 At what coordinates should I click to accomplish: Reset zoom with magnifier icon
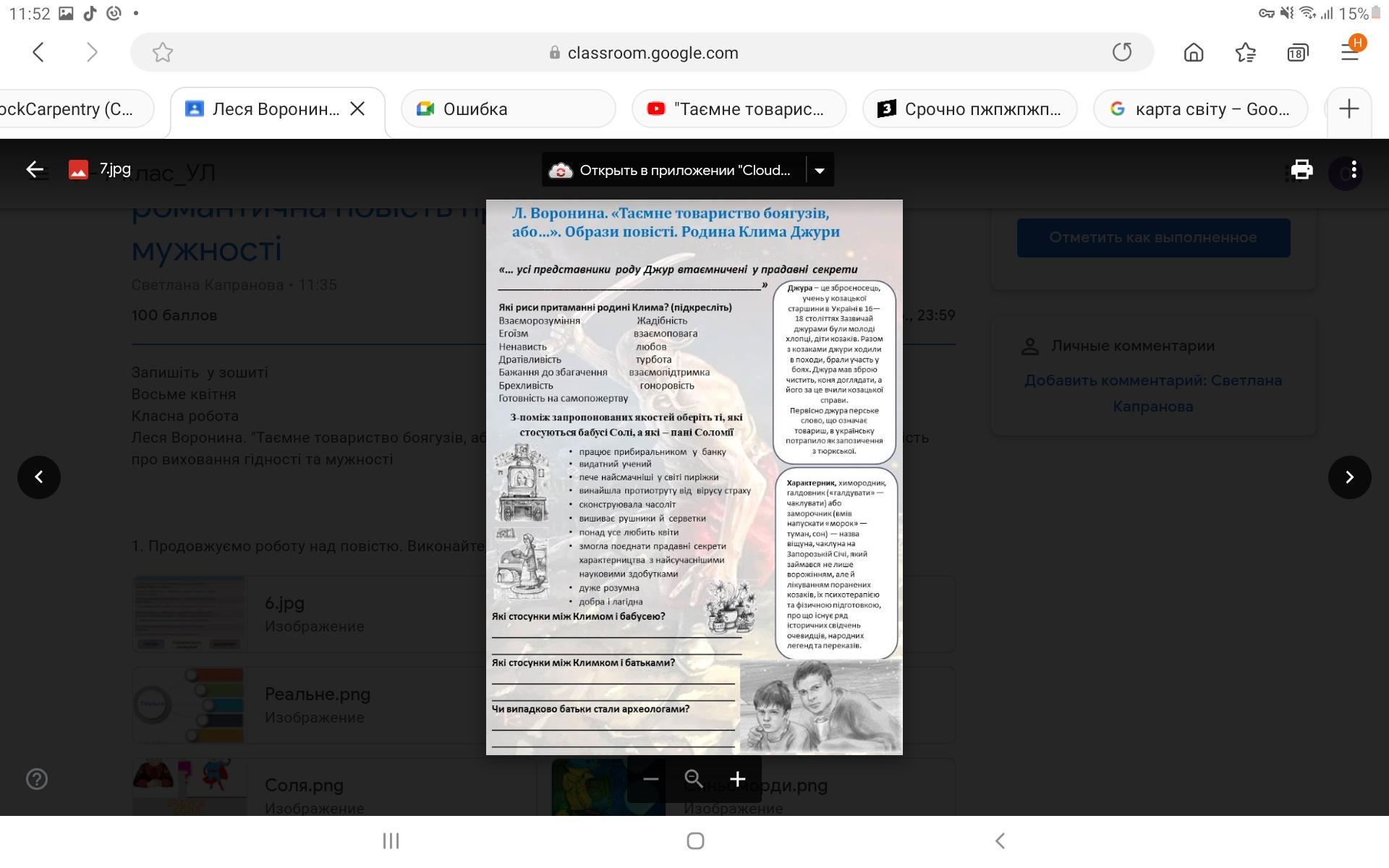pos(694,779)
